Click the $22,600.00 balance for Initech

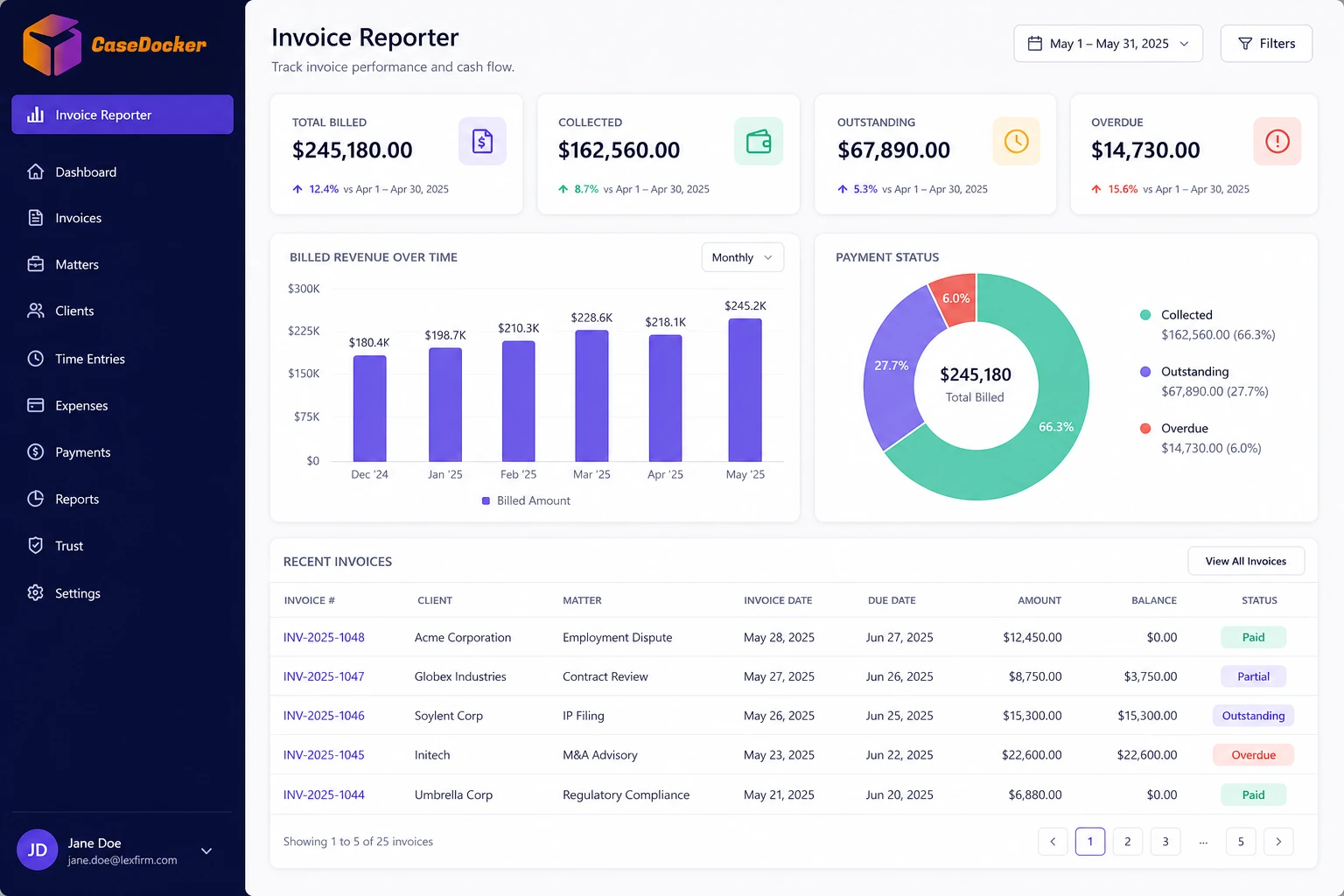tap(1147, 755)
